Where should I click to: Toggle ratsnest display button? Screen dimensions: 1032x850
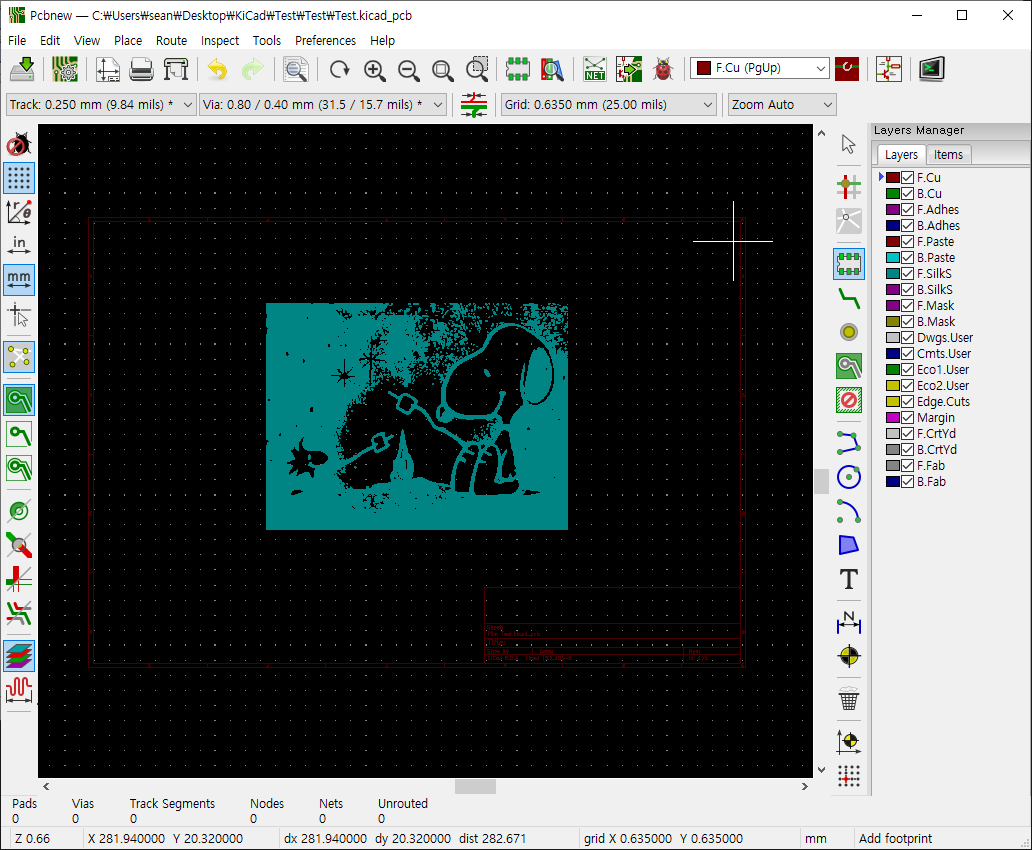(19, 358)
